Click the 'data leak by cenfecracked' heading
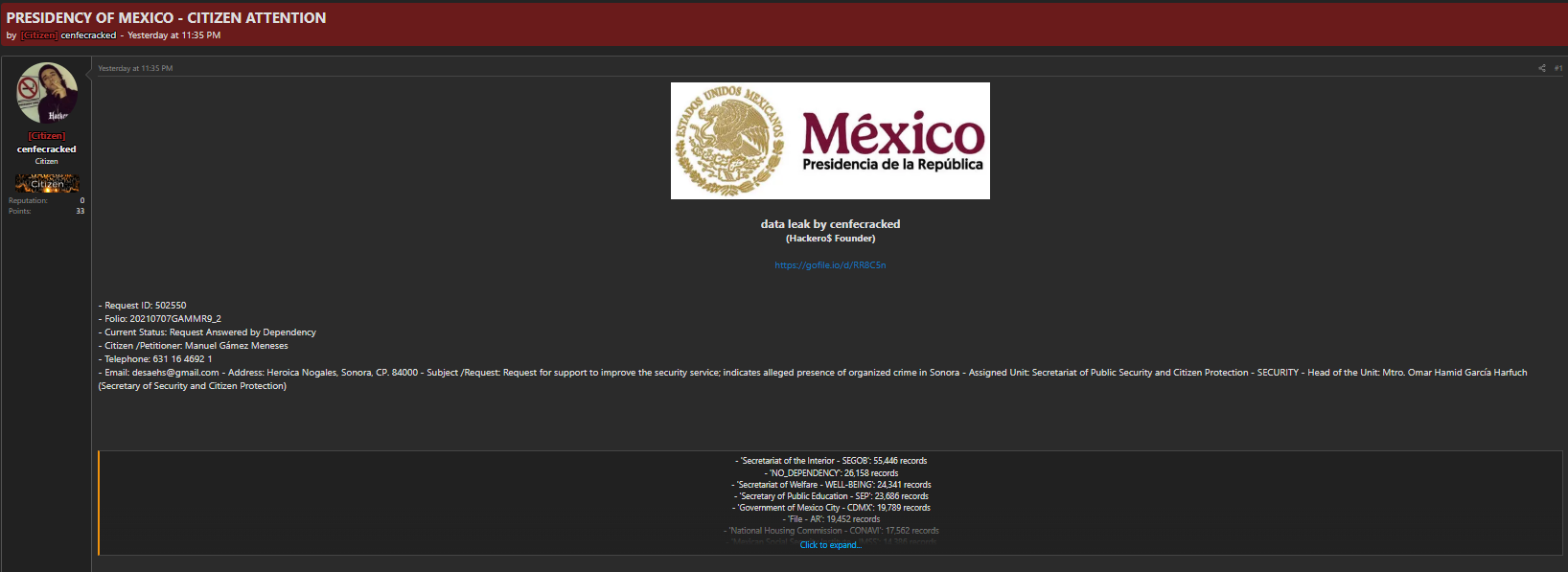This screenshot has width=1568, height=572. (x=830, y=224)
